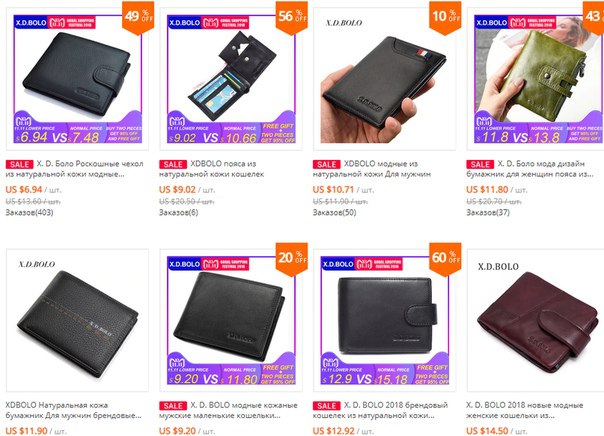
Task: Click the 56% OFF discount badge
Action: 292,17
